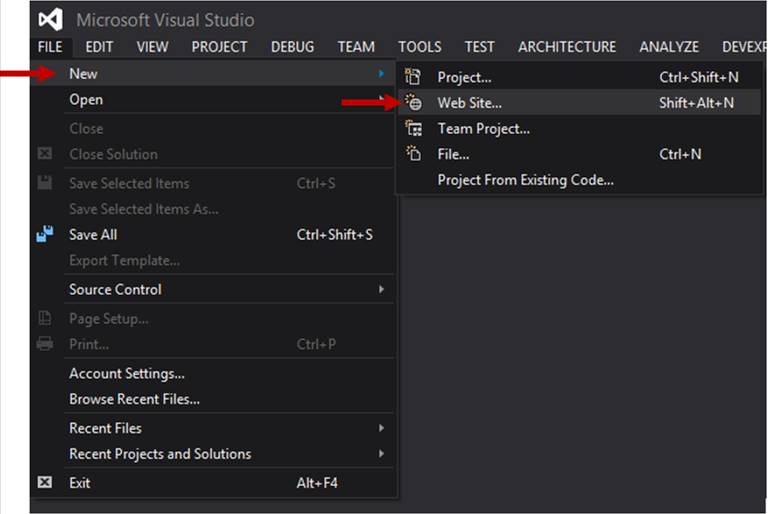The image size is (768, 514).
Task: Open Account Settings
Action: coord(213,373)
